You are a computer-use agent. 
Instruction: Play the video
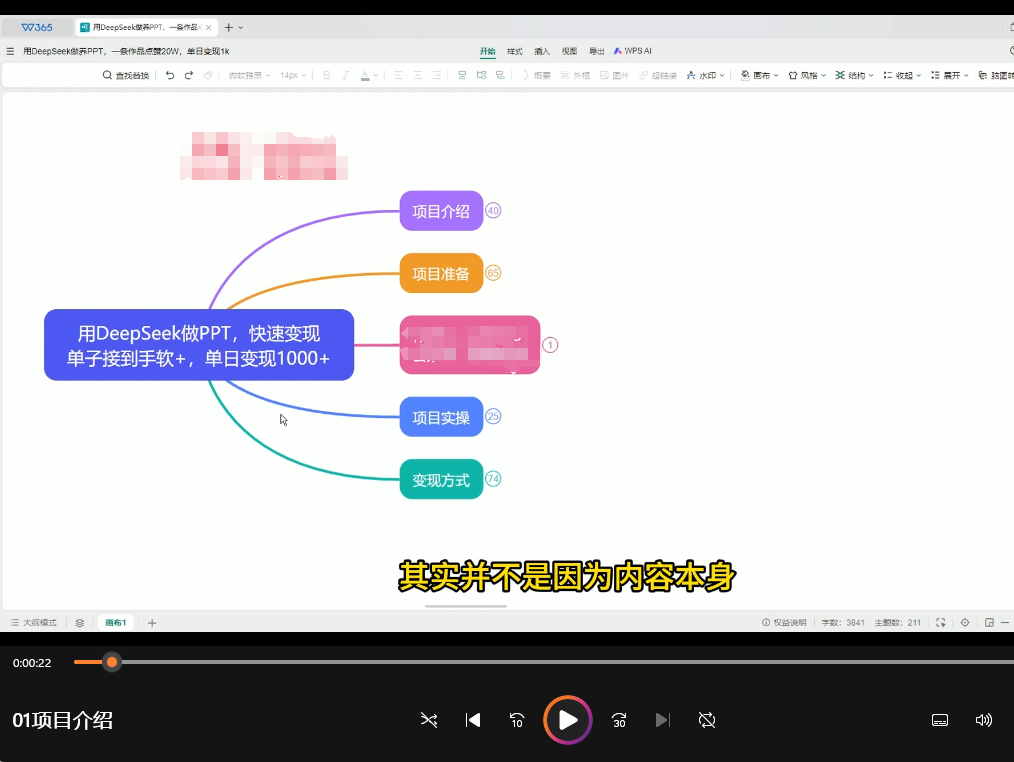coord(568,720)
